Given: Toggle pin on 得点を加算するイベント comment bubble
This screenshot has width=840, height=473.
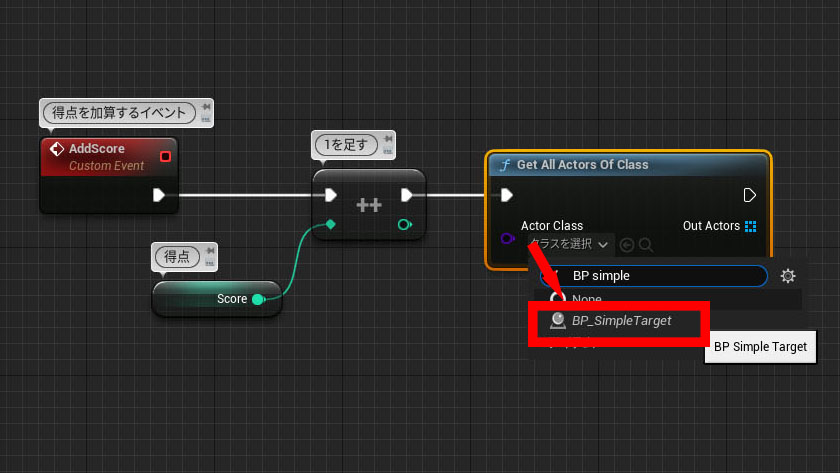Looking at the screenshot, I should 206,107.
